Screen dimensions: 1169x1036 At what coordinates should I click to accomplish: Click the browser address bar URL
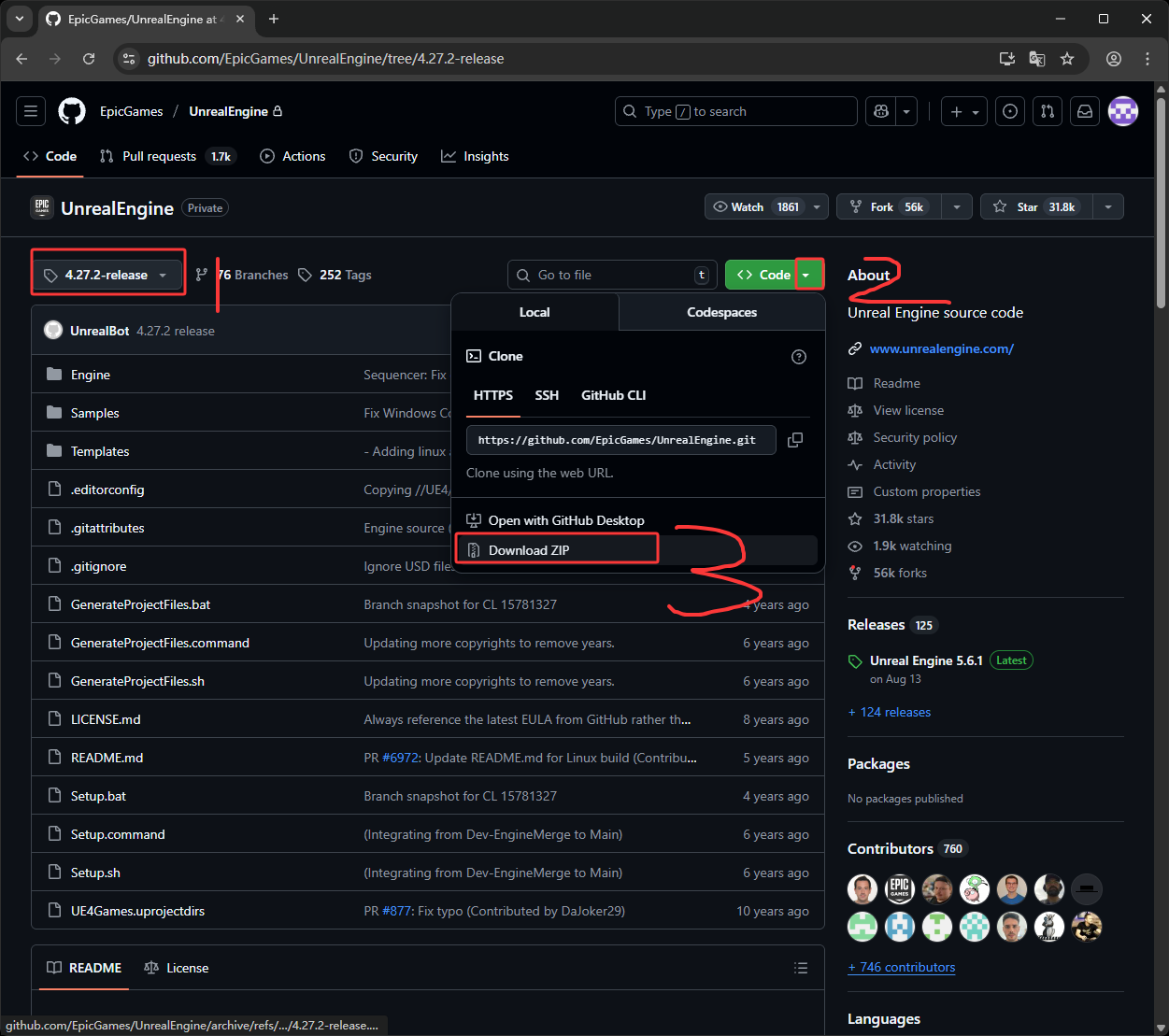[325, 59]
